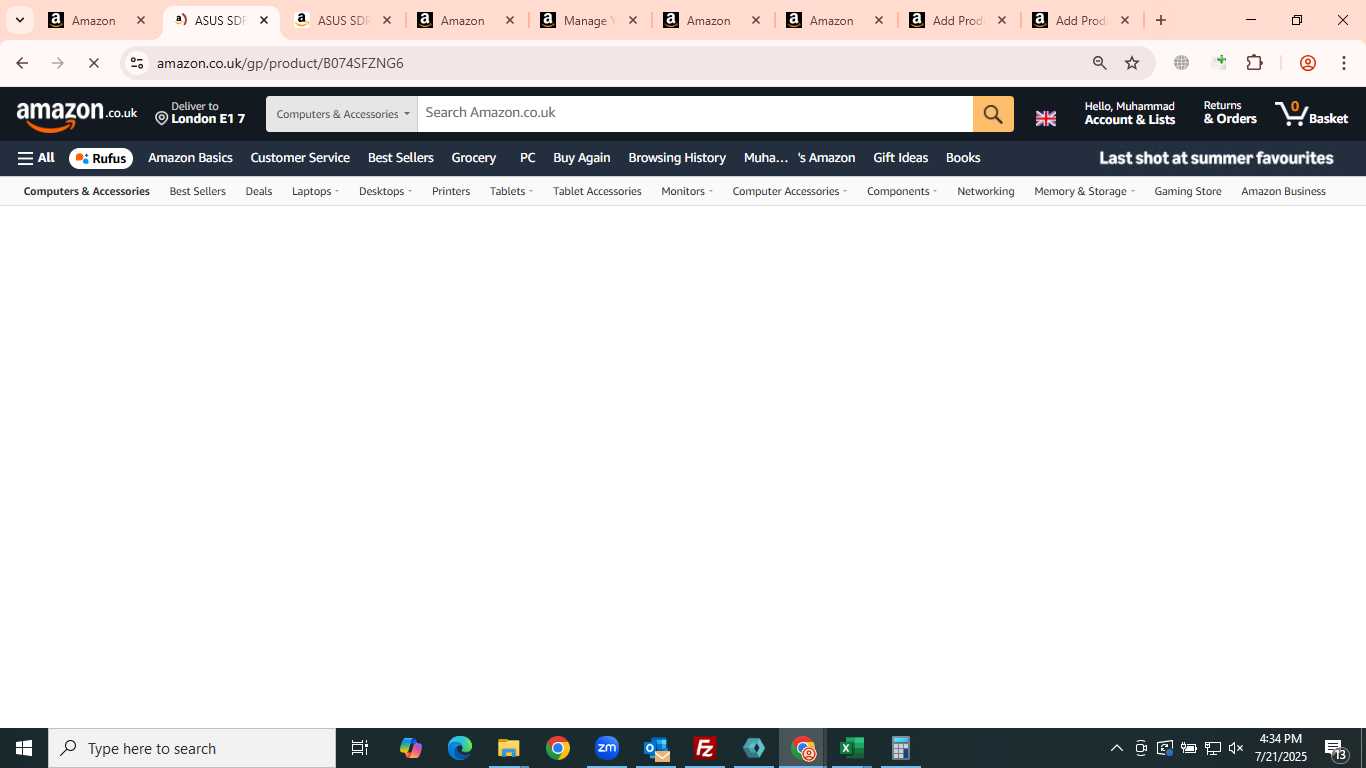Open Zoom app from taskbar
Screen dimensions: 1366x768
pos(607,748)
